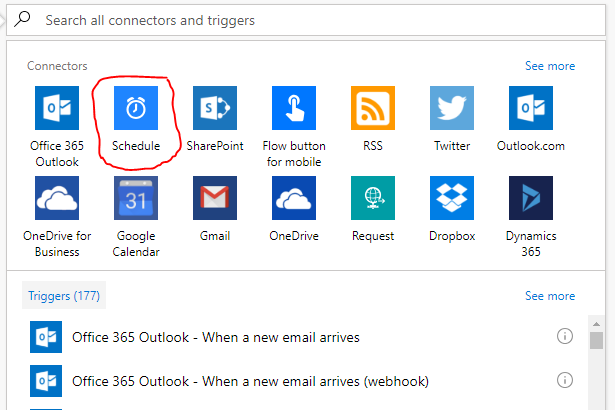This screenshot has width=615, height=410.
Task: Click the Outlook icon beside the webhook trigger
Action: (46, 381)
